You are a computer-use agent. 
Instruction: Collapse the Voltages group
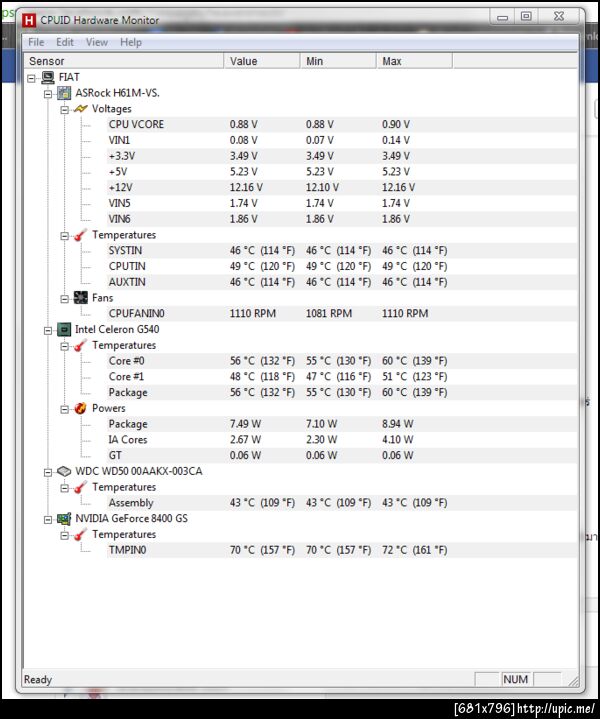point(64,110)
